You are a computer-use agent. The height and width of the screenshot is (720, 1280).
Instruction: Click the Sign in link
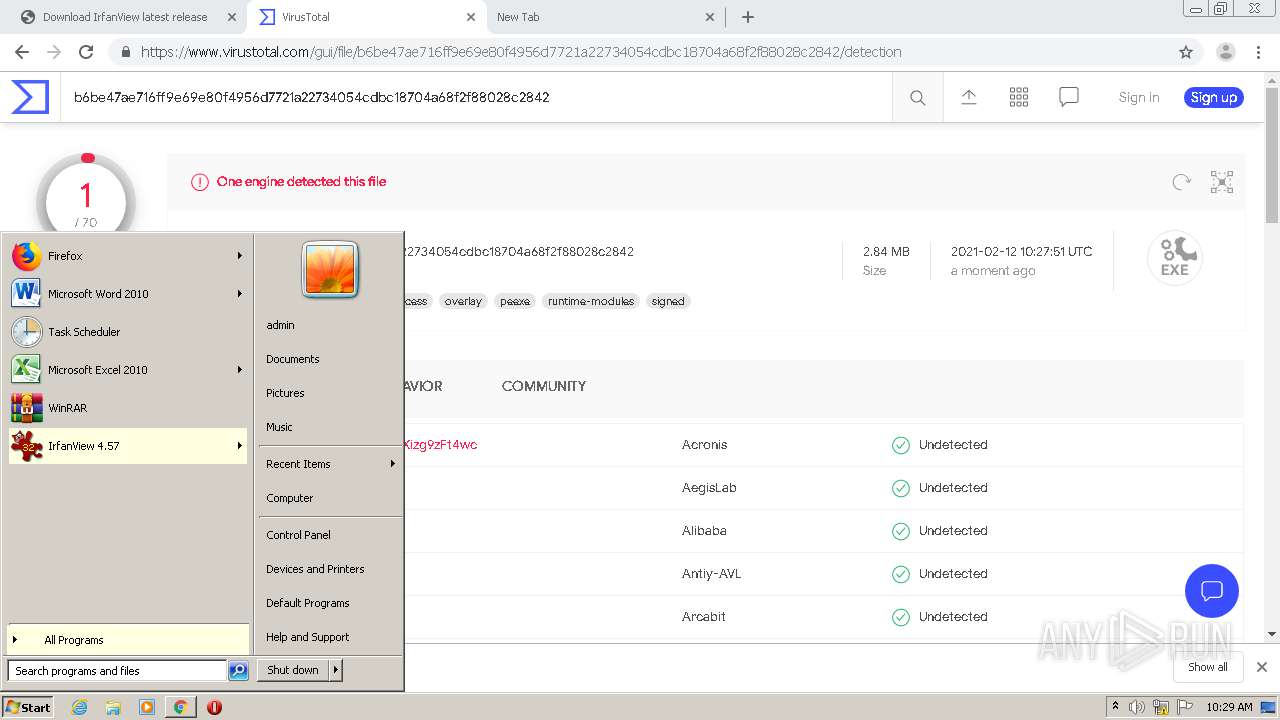pyautogui.click(x=1139, y=97)
